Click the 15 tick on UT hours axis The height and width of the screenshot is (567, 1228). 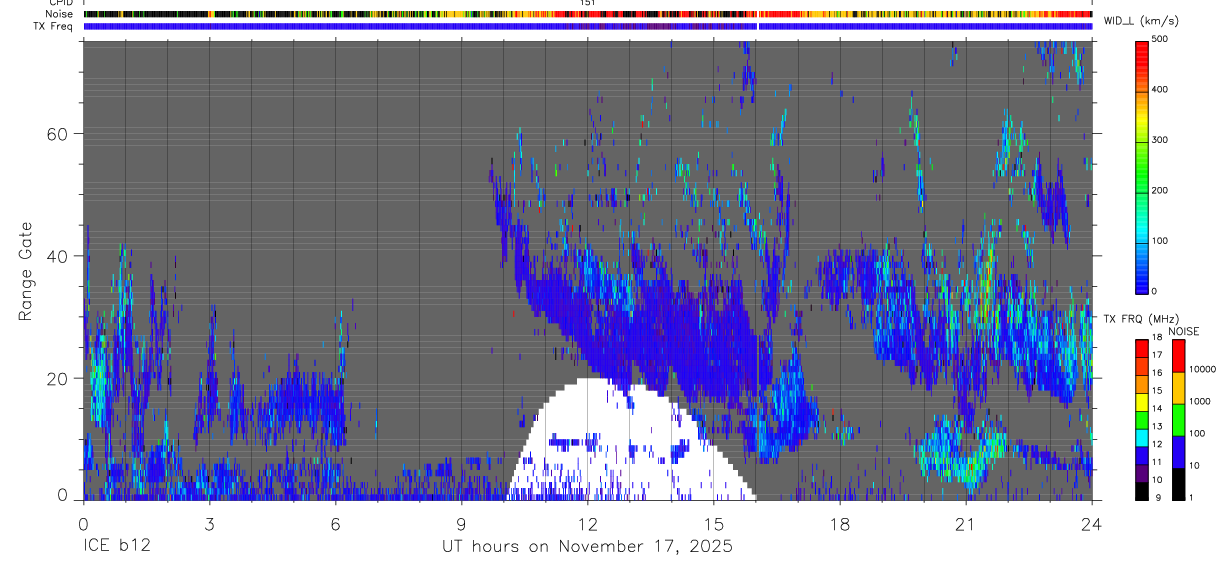(x=713, y=523)
